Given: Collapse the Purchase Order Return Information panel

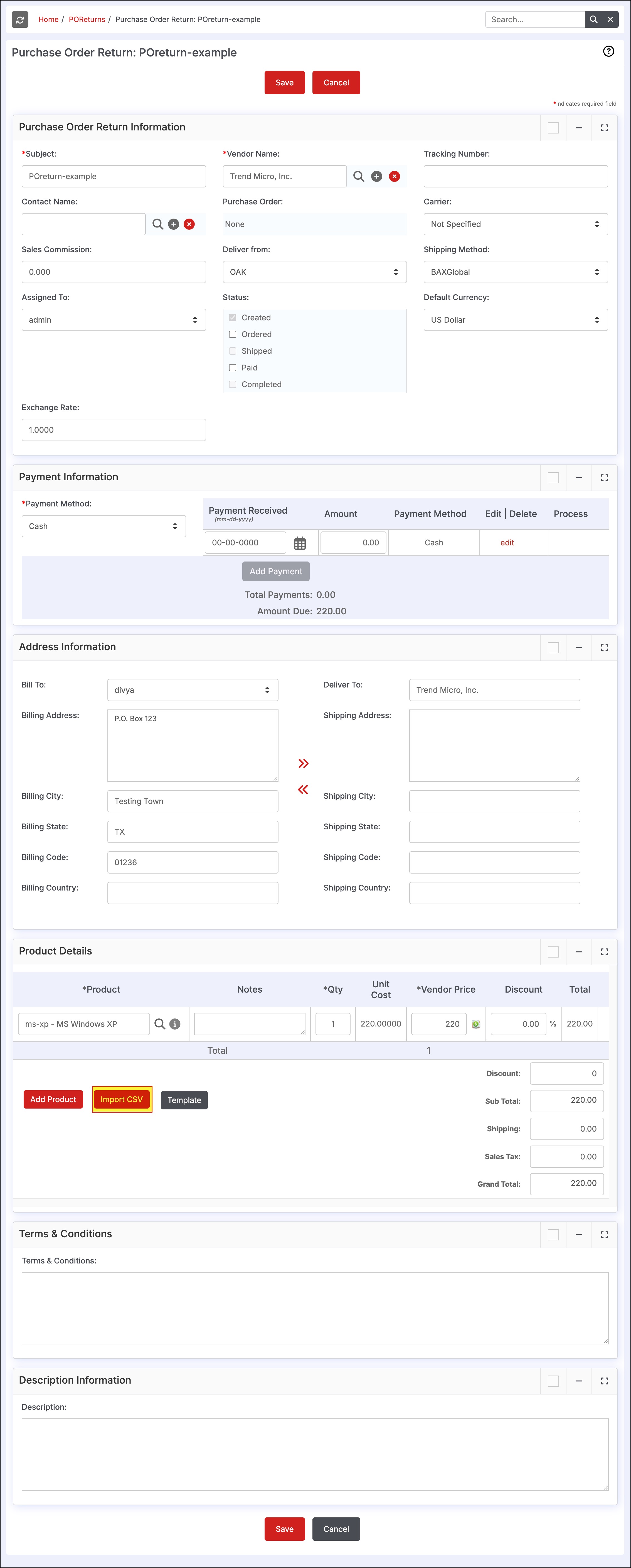Looking at the screenshot, I should [x=579, y=128].
